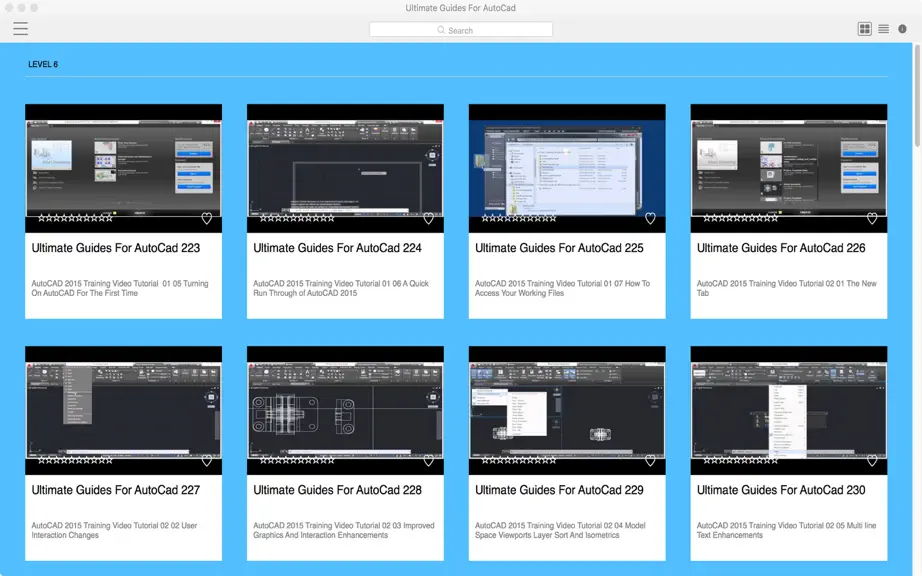This screenshot has height=576, width=922.
Task: Toggle heart on AutoCad 226 card
Action: click(872, 218)
